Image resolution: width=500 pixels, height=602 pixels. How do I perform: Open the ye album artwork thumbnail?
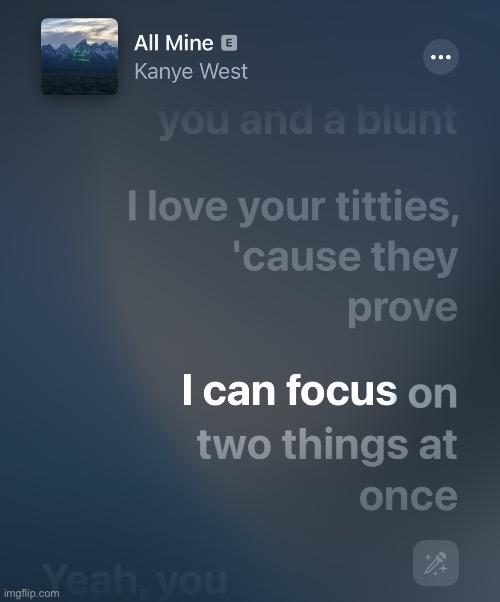[79, 56]
